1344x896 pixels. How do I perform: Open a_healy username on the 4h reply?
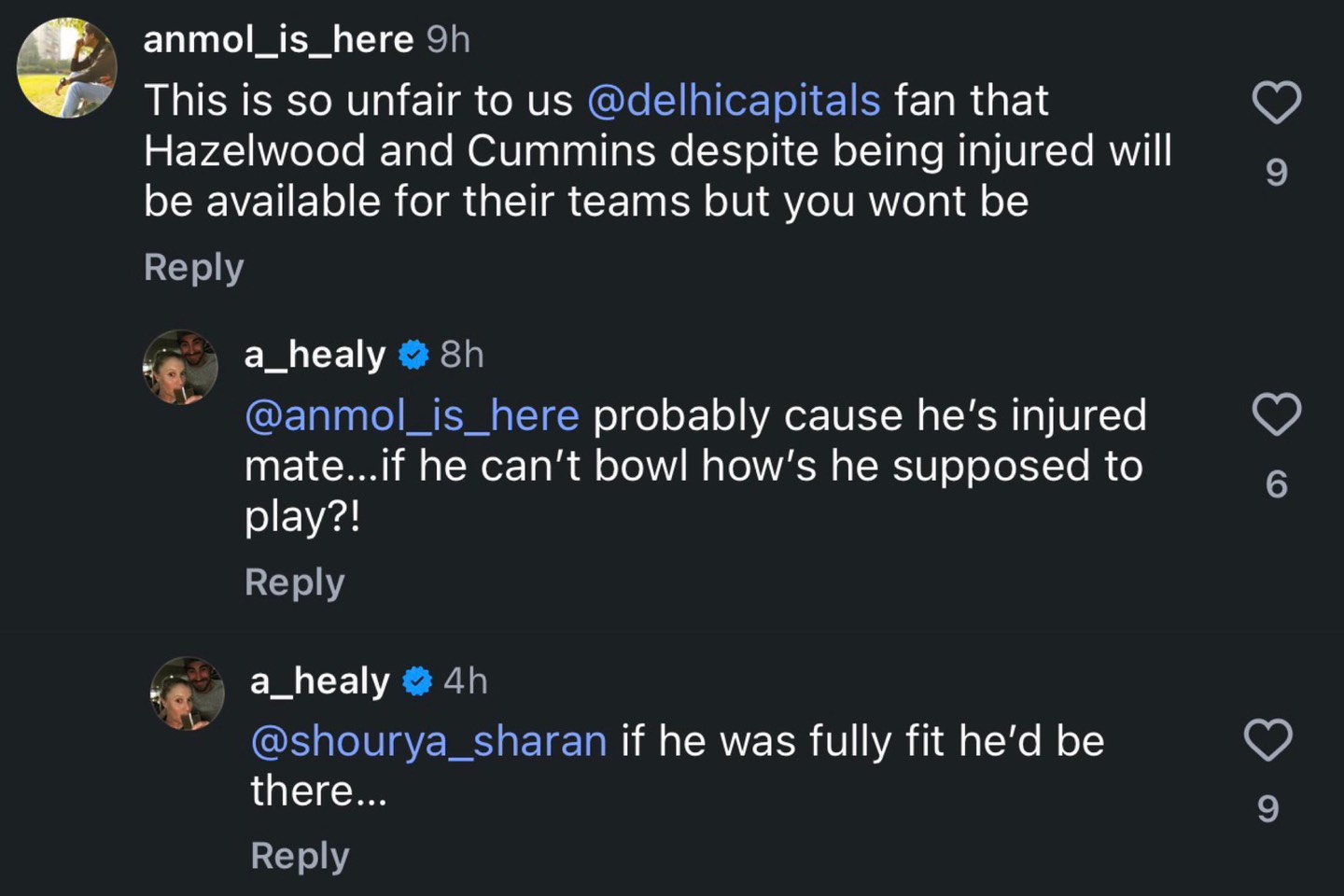(319, 681)
